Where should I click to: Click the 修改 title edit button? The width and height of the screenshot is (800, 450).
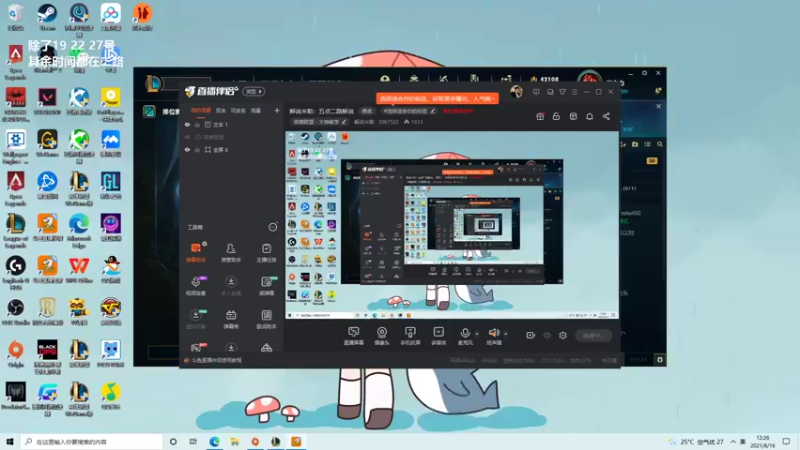click(367, 111)
